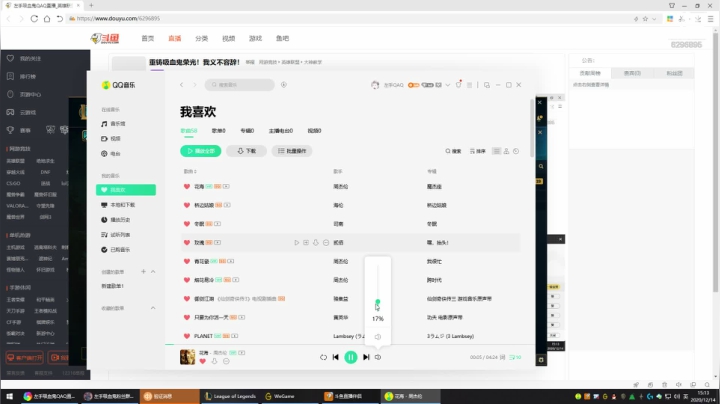This screenshot has width=720, height=404.
Task: Open trial listening list in QQ Music sidebar
Action: (x=116, y=235)
